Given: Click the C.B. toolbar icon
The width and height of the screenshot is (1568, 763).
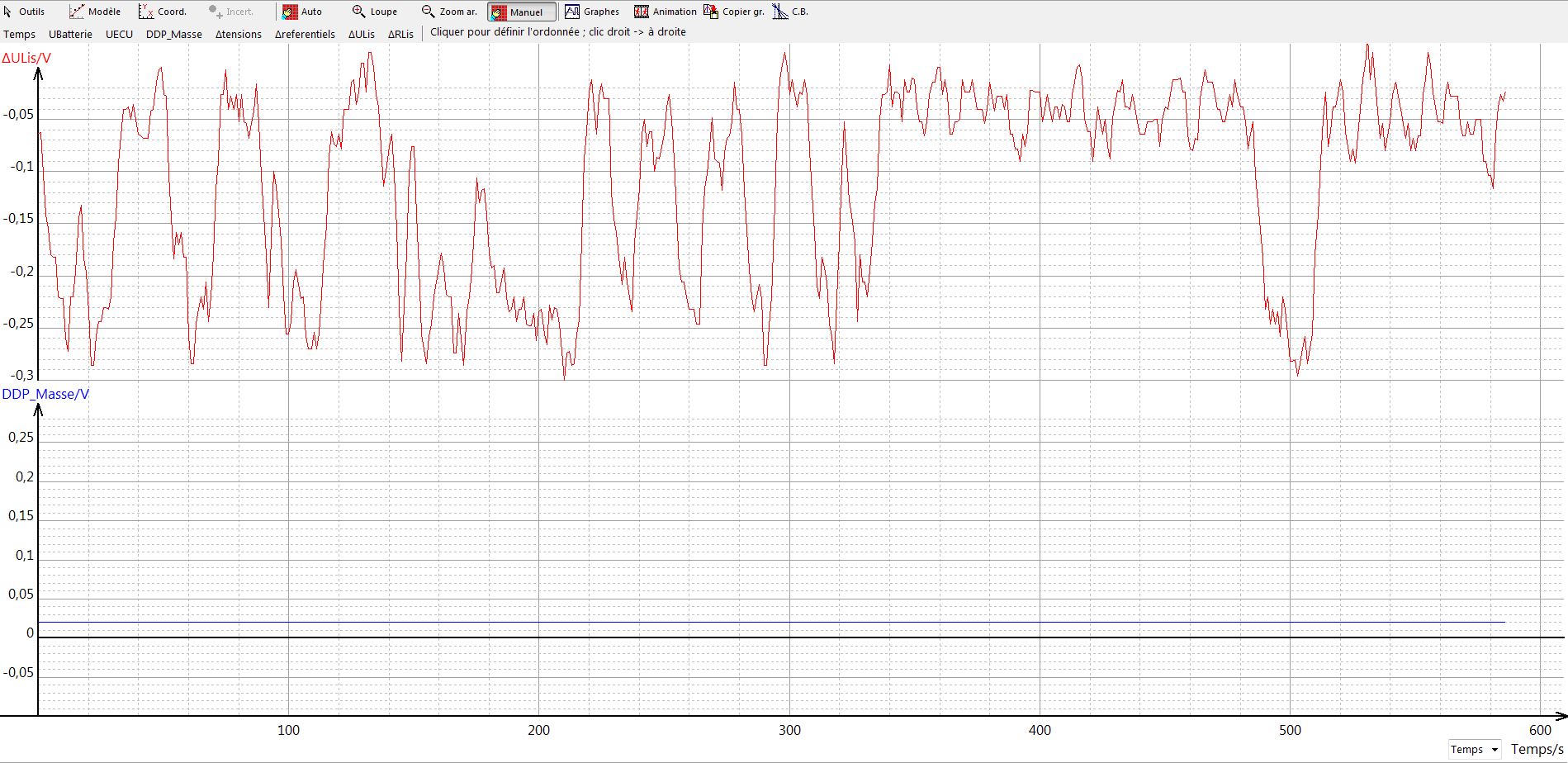Looking at the screenshot, I should [780, 12].
